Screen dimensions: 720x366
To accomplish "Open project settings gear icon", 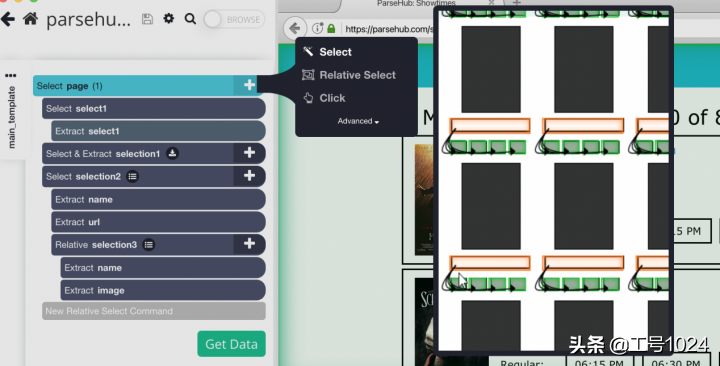I will click(x=169, y=19).
